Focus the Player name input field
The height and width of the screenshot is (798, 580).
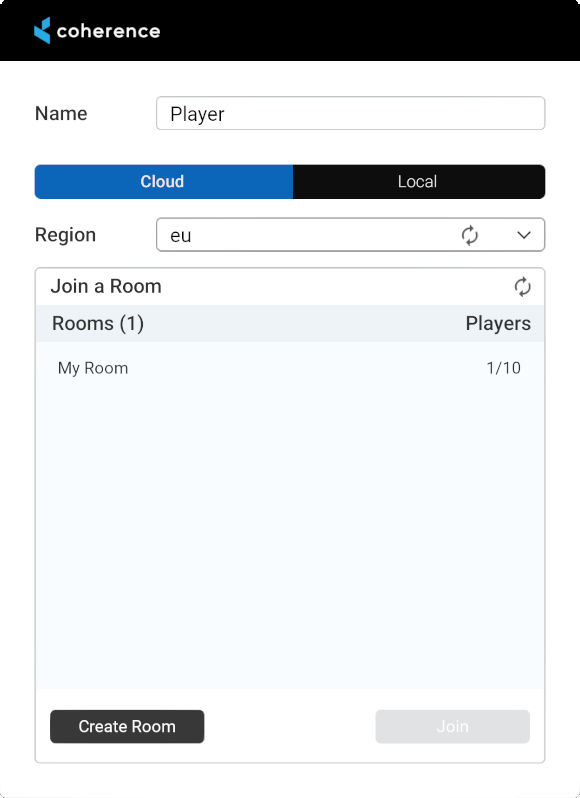(x=351, y=113)
